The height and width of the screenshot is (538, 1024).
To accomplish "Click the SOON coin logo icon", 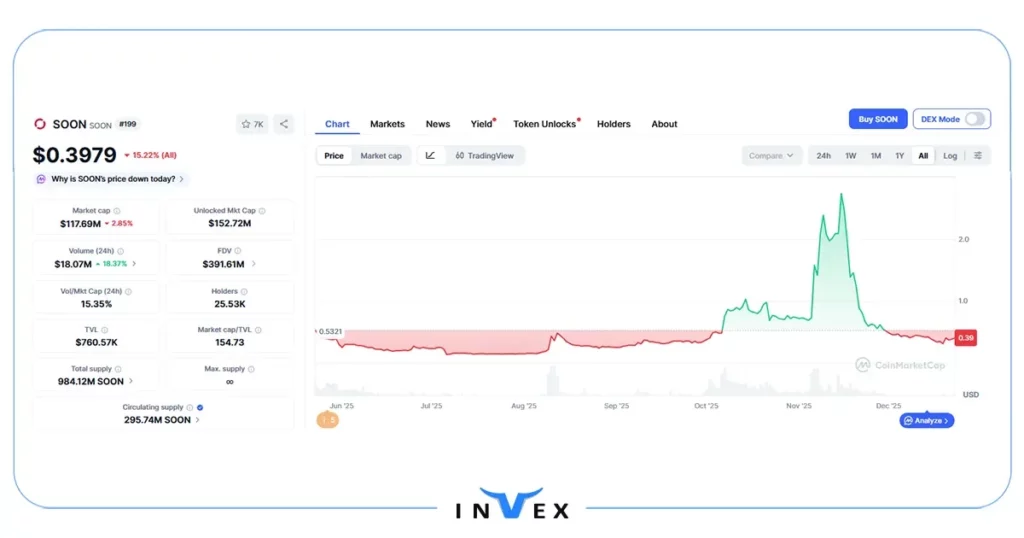I will click(x=40, y=124).
